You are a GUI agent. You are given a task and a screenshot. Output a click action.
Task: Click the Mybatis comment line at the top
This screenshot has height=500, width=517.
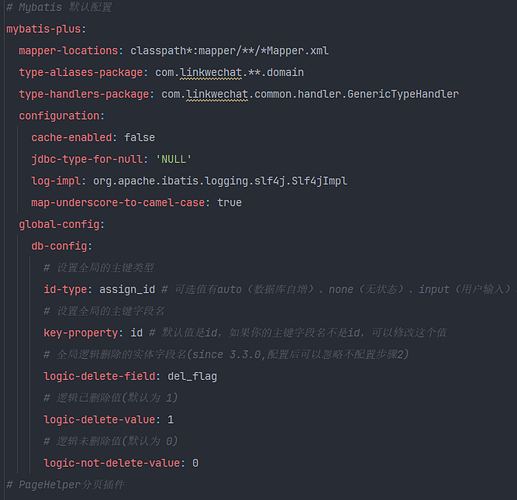tap(59, 7)
